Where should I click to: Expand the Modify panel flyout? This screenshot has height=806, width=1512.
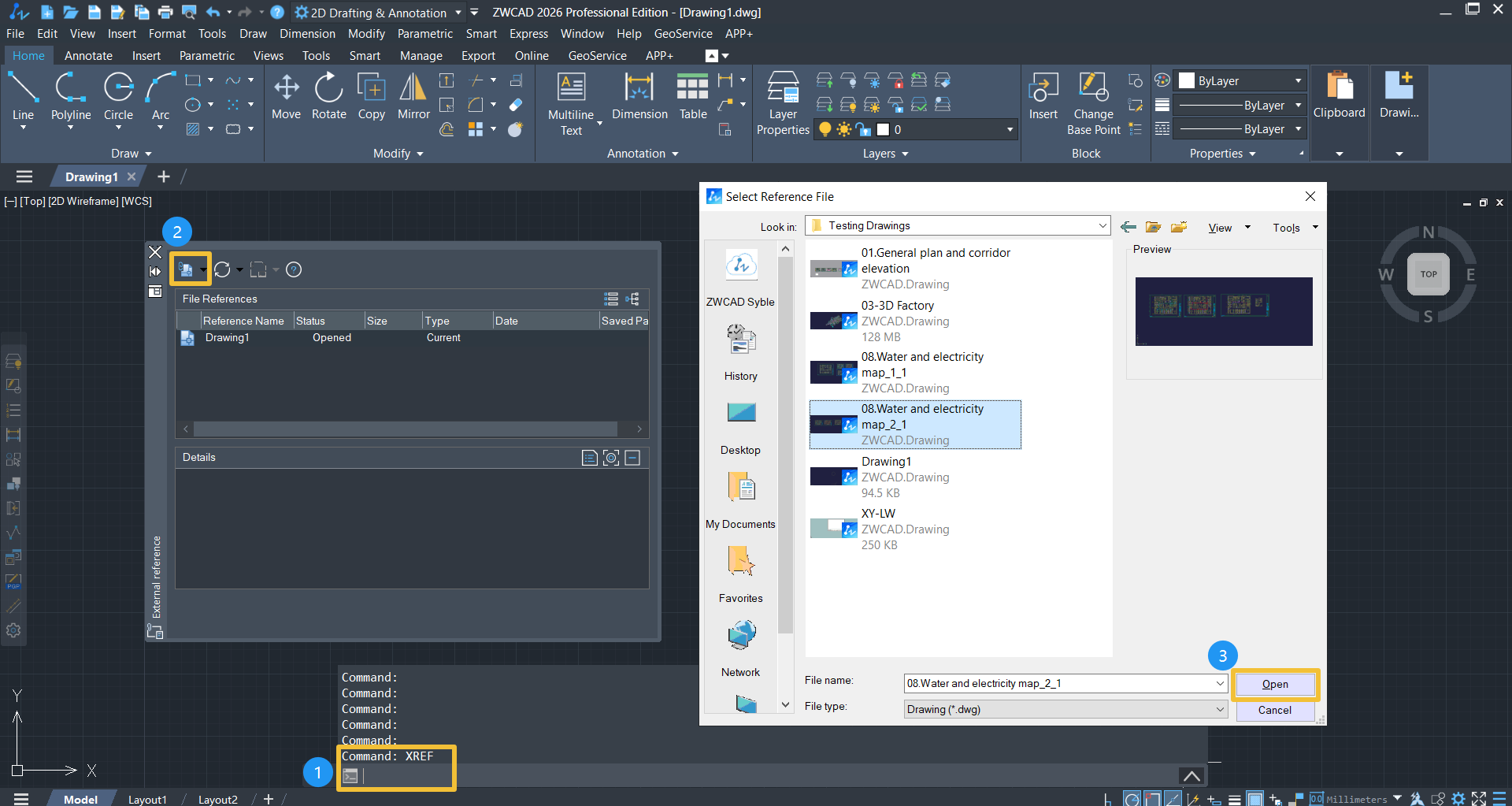398,154
